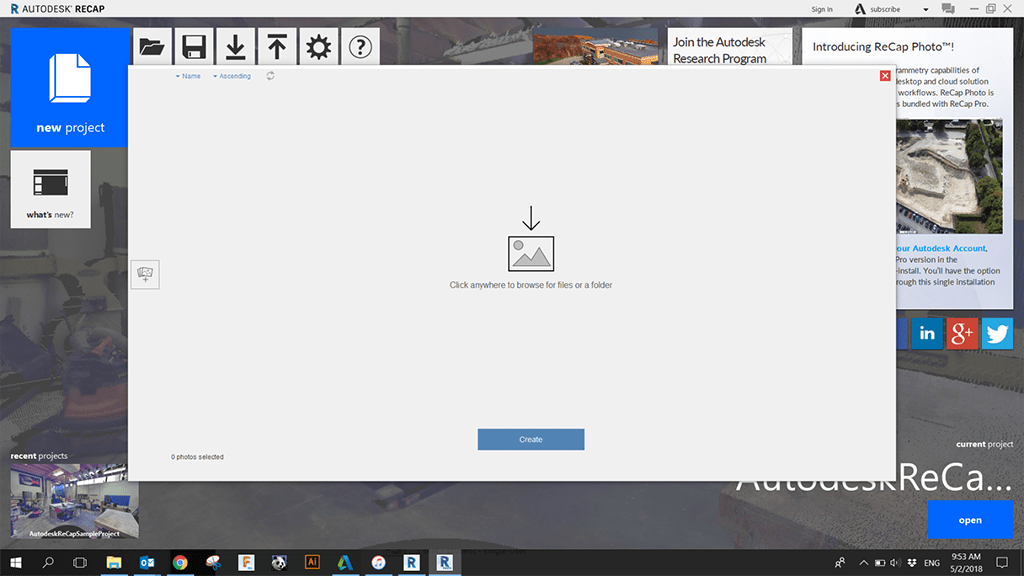Click the save floppy disk icon
The height and width of the screenshot is (576, 1024).
pyautogui.click(x=194, y=47)
